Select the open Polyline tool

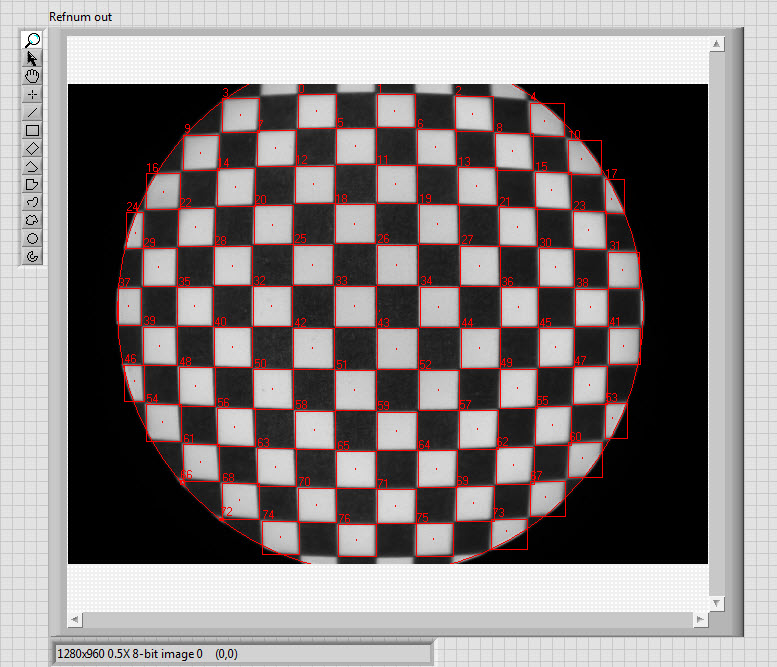[x=32, y=167]
